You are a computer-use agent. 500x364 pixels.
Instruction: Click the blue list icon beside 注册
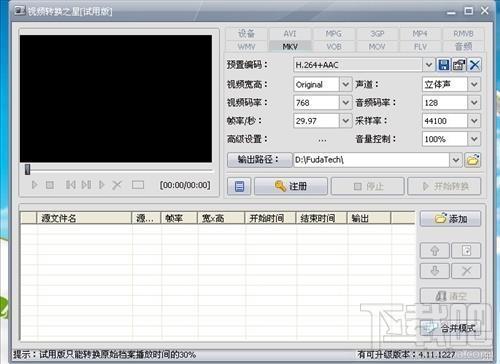[239, 186]
